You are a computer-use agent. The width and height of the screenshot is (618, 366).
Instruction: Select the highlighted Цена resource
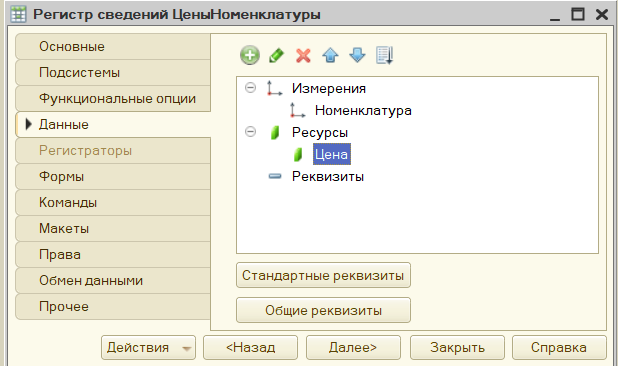tap(331, 154)
